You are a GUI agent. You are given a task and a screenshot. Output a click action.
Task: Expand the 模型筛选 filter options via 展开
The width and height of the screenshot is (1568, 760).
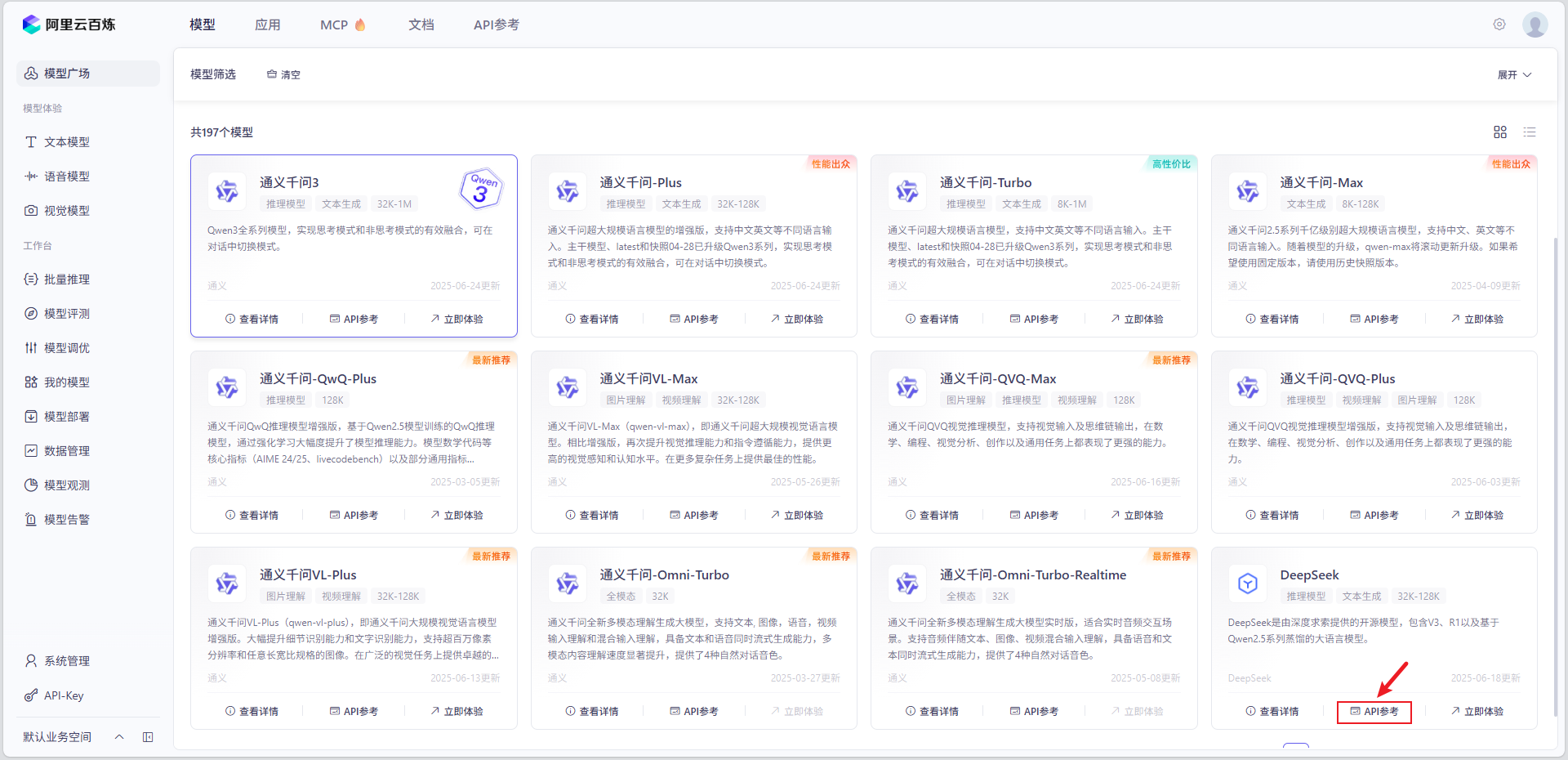pos(1513,74)
